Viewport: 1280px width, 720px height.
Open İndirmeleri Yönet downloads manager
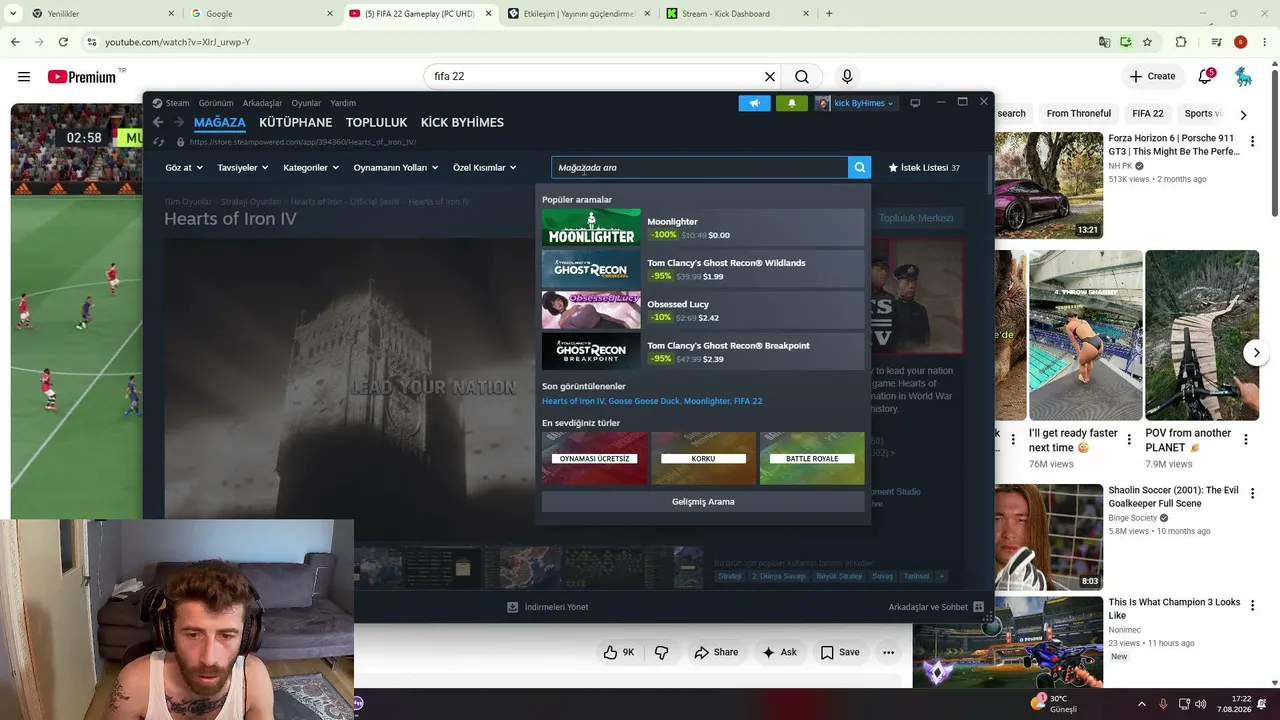(x=547, y=607)
